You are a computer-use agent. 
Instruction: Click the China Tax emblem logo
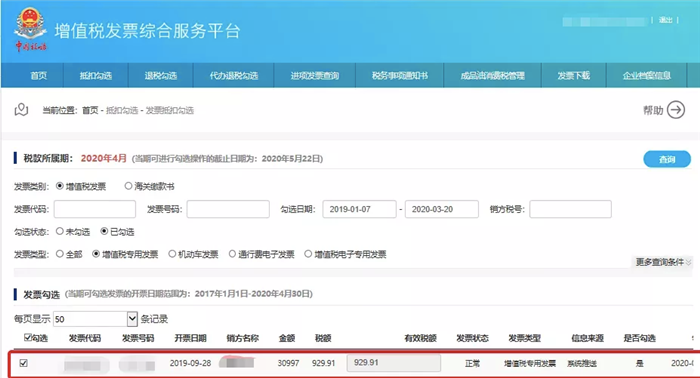(x=30, y=29)
